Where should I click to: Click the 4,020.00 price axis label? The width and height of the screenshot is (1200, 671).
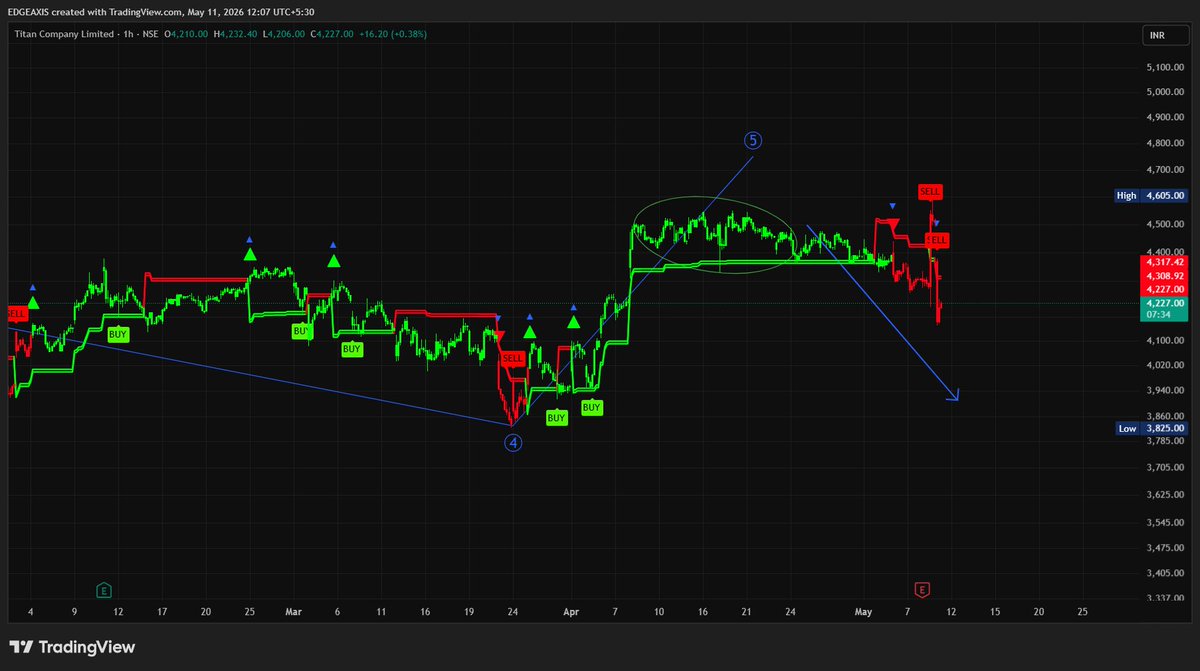[x=1165, y=366]
